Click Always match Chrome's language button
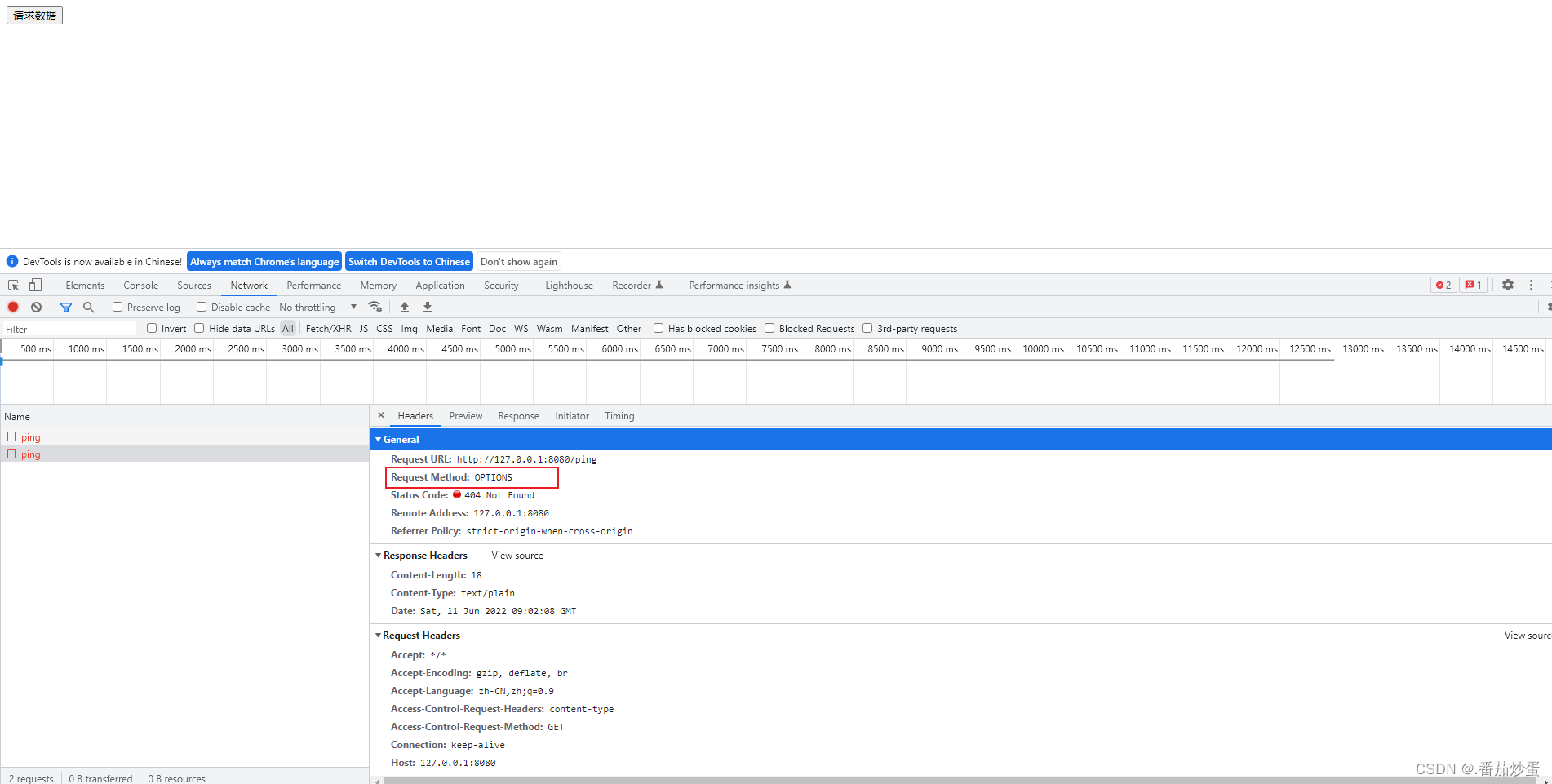 coord(264,261)
